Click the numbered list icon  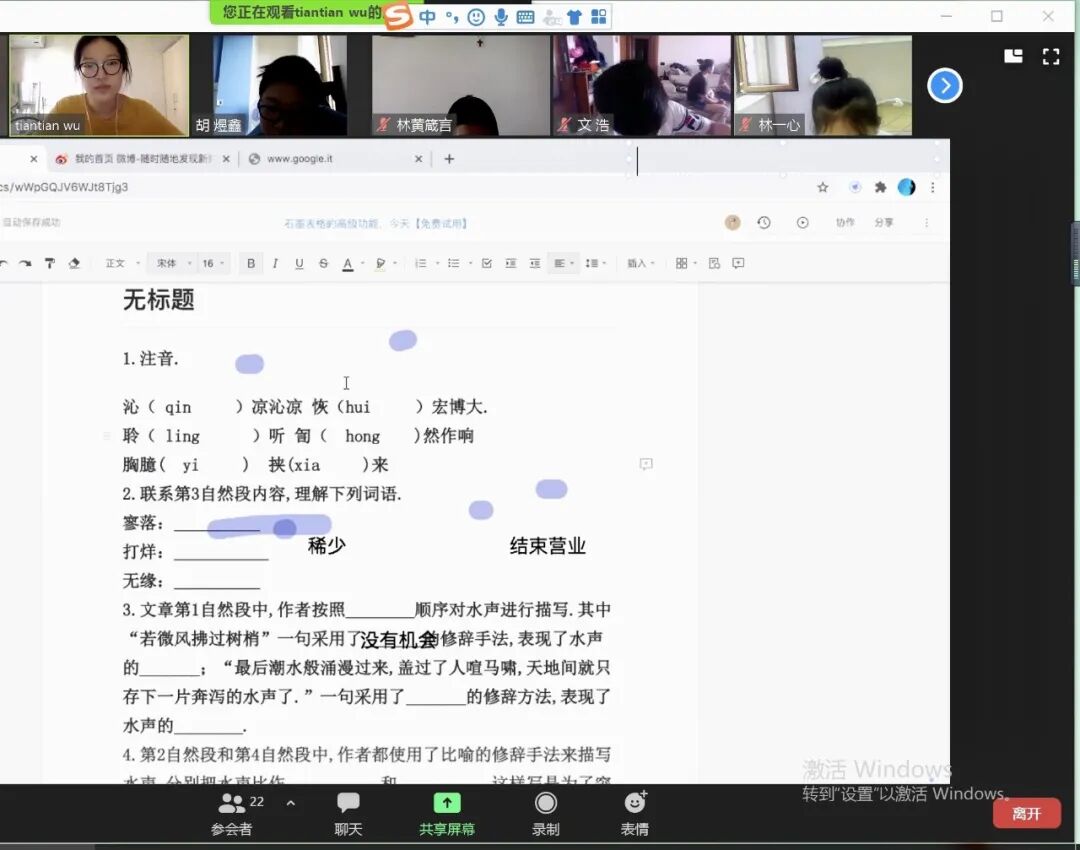point(420,263)
